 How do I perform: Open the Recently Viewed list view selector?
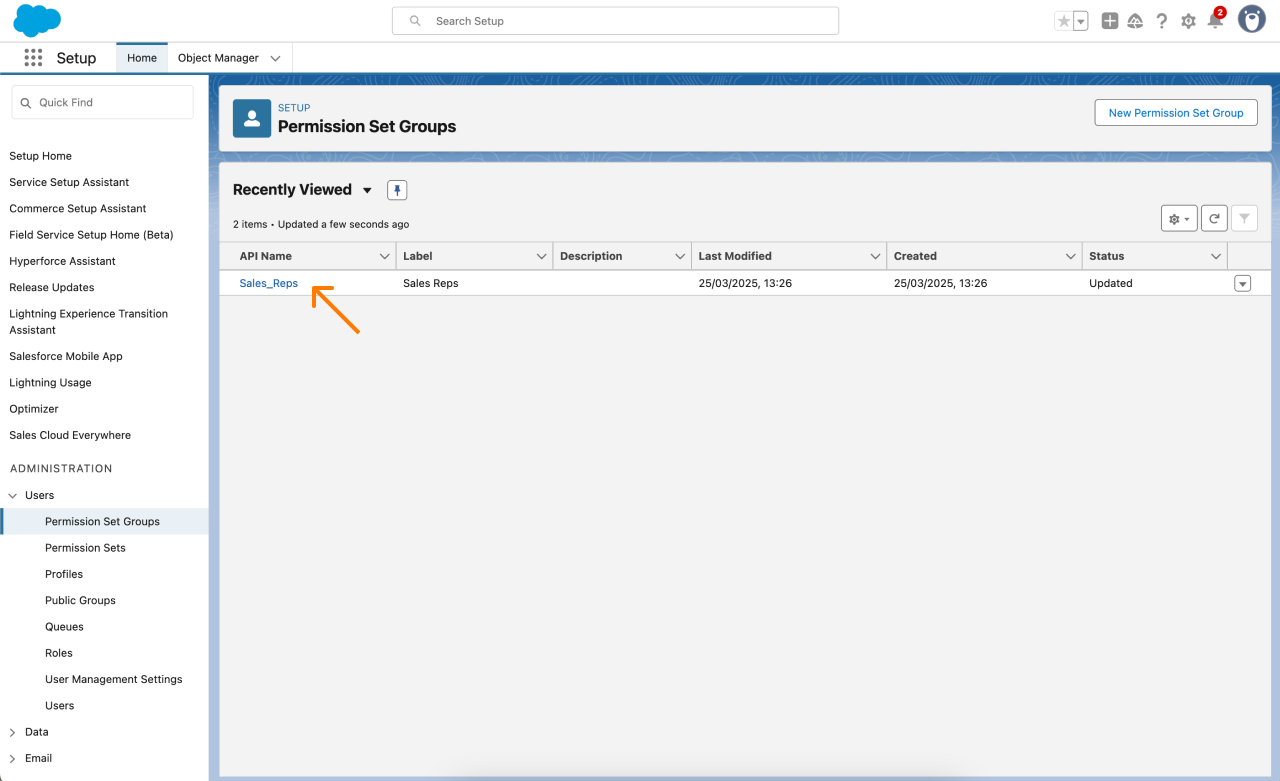tap(367, 190)
